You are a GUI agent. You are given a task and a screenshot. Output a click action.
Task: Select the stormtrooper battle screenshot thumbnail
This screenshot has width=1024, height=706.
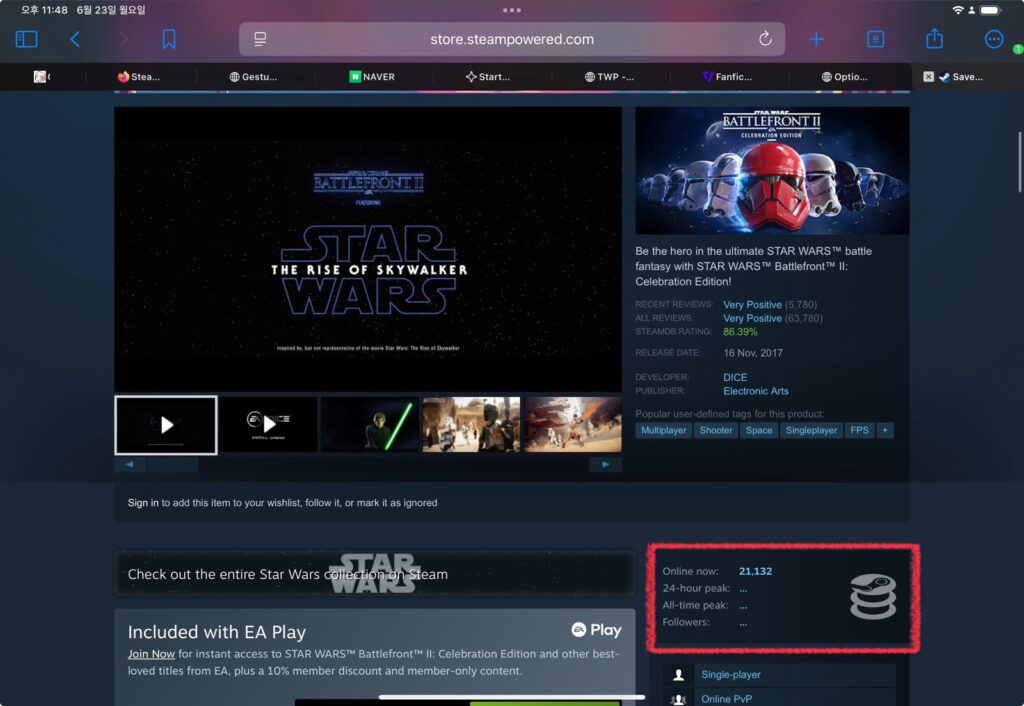click(x=573, y=425)
